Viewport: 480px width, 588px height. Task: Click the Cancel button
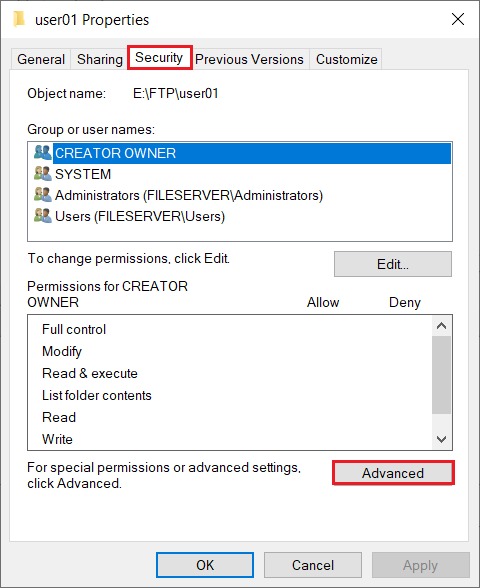pyautogui.click(x=313, y=565)
